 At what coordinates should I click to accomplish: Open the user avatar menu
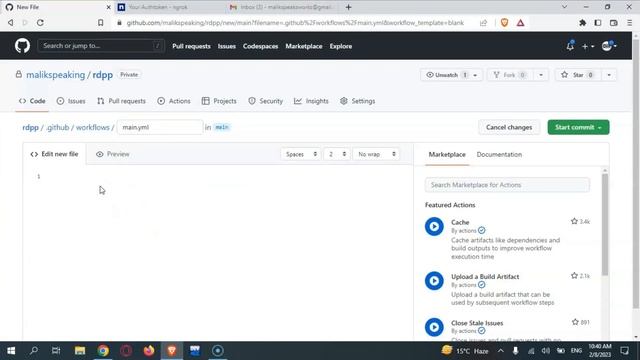609,46
